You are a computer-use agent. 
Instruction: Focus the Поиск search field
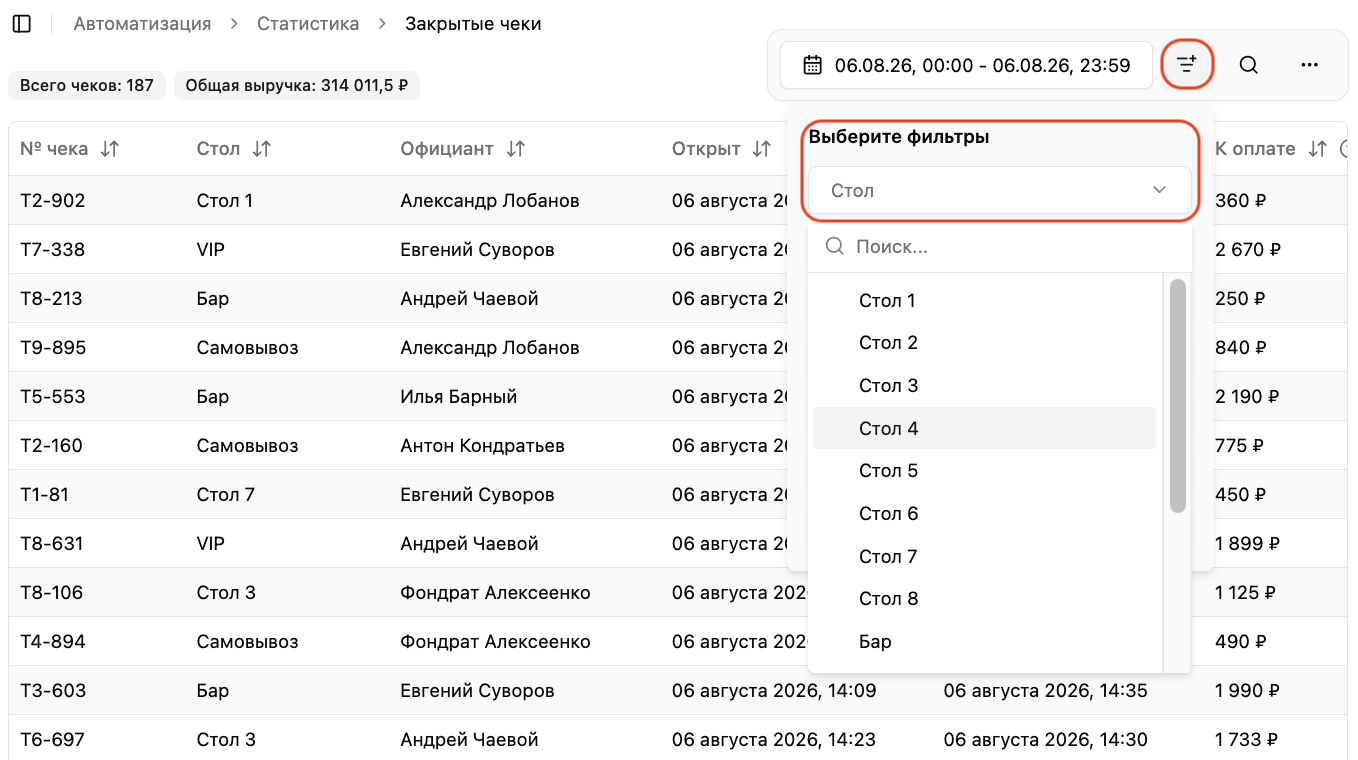pos(999,246)
